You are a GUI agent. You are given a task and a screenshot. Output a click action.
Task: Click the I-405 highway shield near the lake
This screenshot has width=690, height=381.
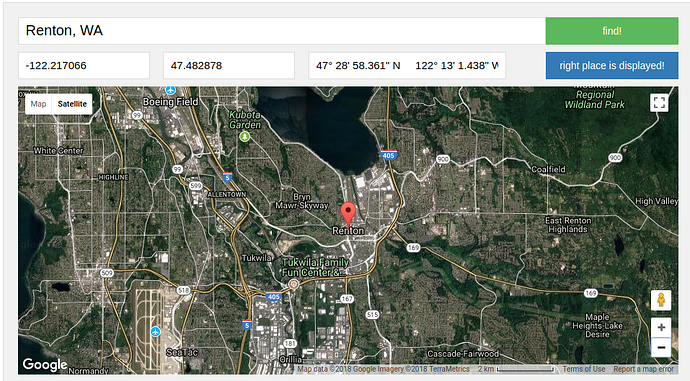[x=388, y=155]
